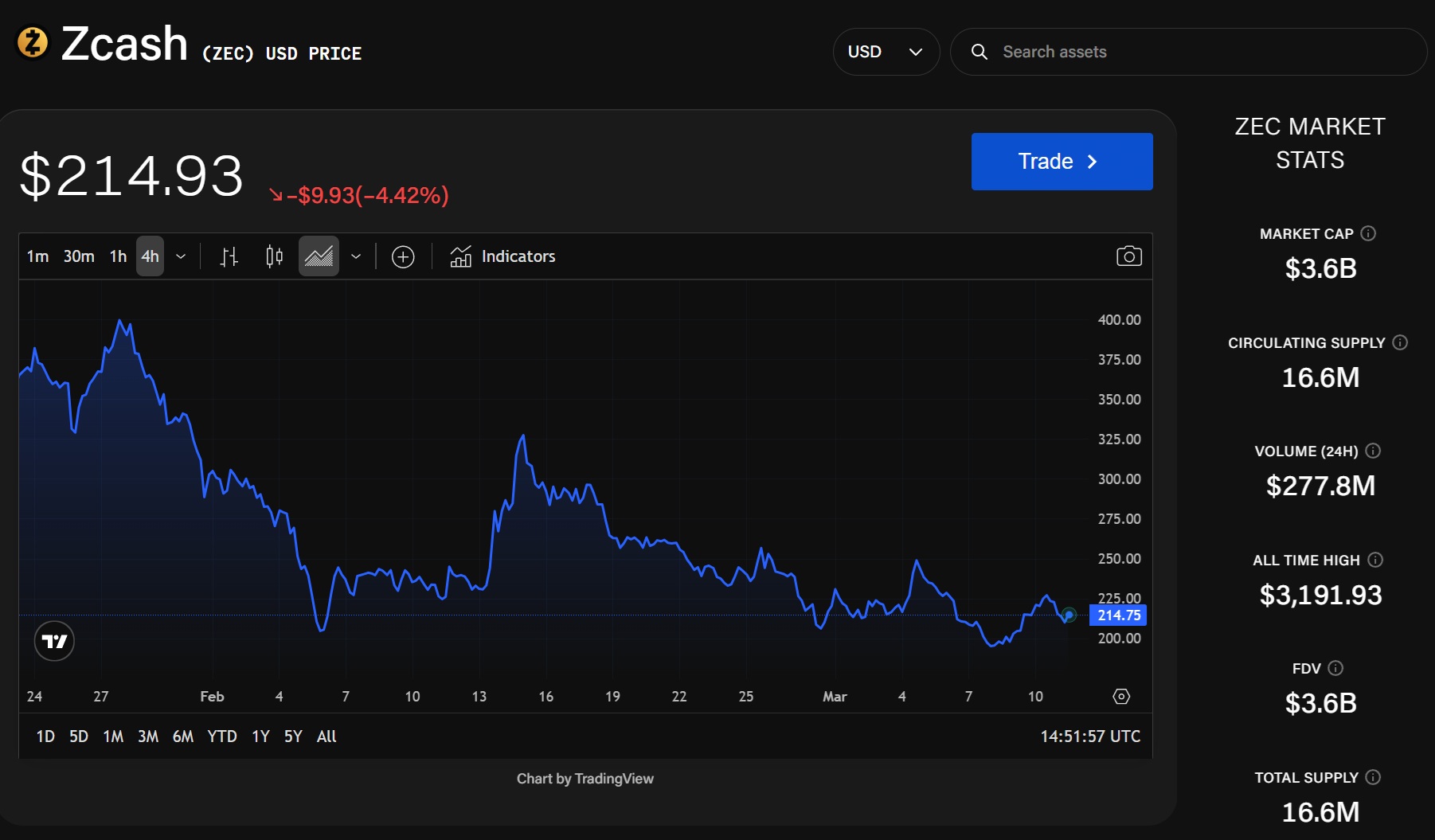Screen dimensions: 1435x840
Task: Click the -$9.93(-4.42%) price change text
Action: pos(359,195)
